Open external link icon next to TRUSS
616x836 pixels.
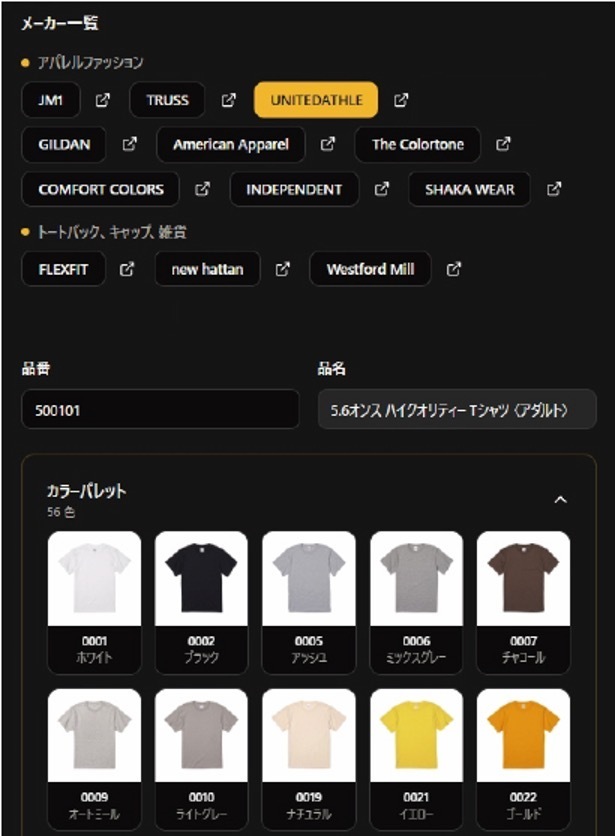click(229, 100)
